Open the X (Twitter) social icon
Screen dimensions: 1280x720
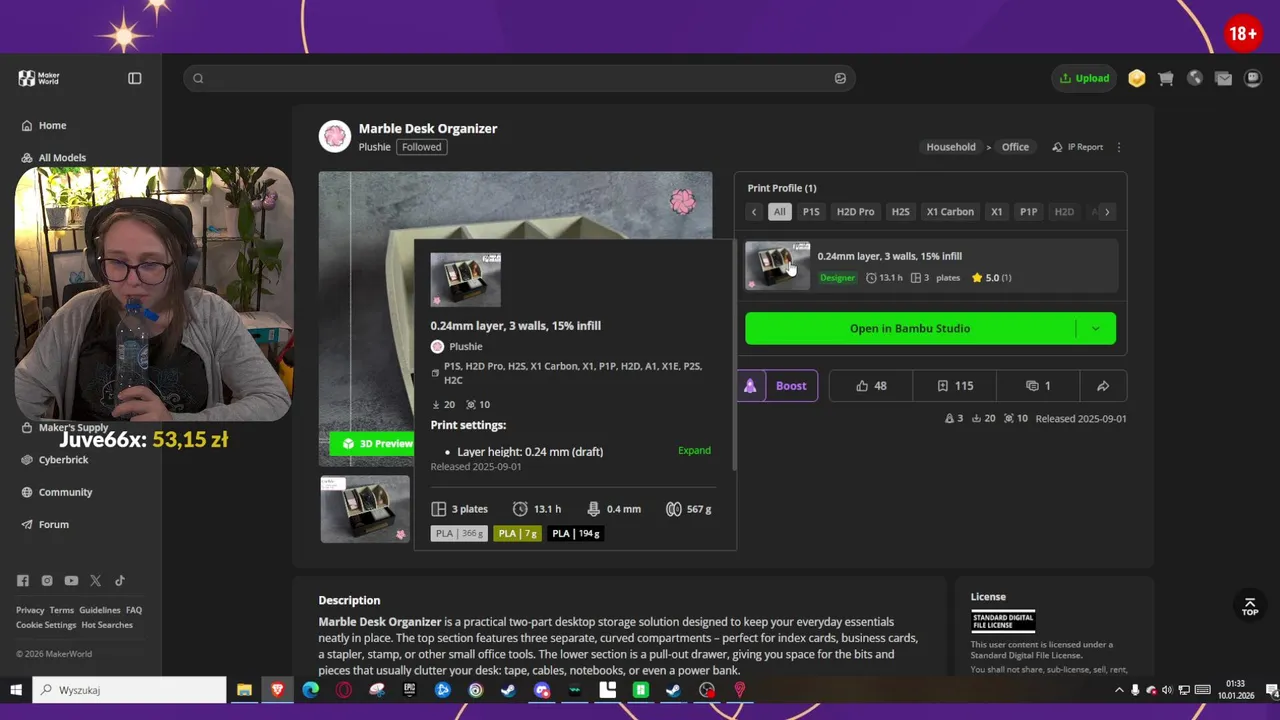coord(95,580)
